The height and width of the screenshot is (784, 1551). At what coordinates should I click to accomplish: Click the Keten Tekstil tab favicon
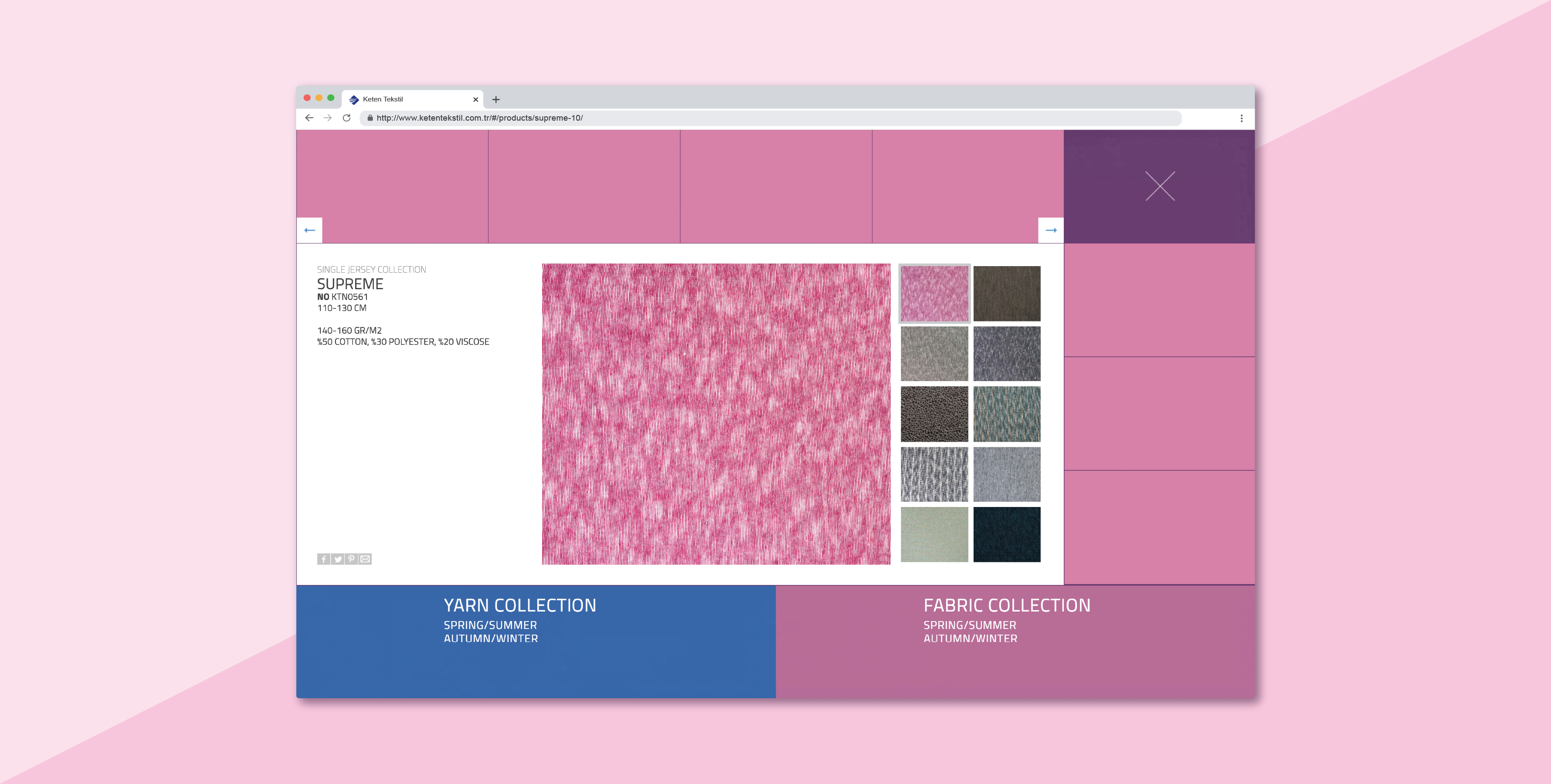354,100
